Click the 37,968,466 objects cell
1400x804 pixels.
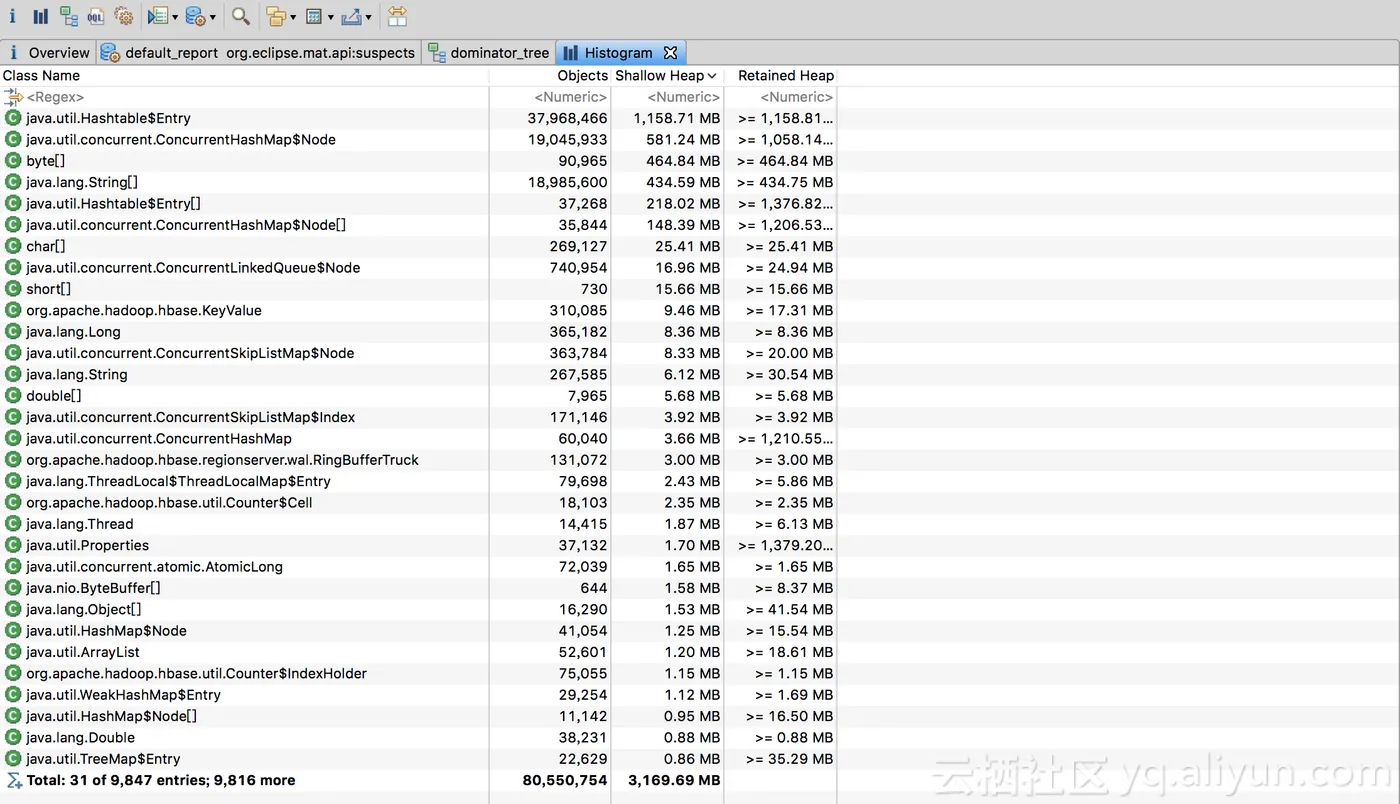[567, 118]
